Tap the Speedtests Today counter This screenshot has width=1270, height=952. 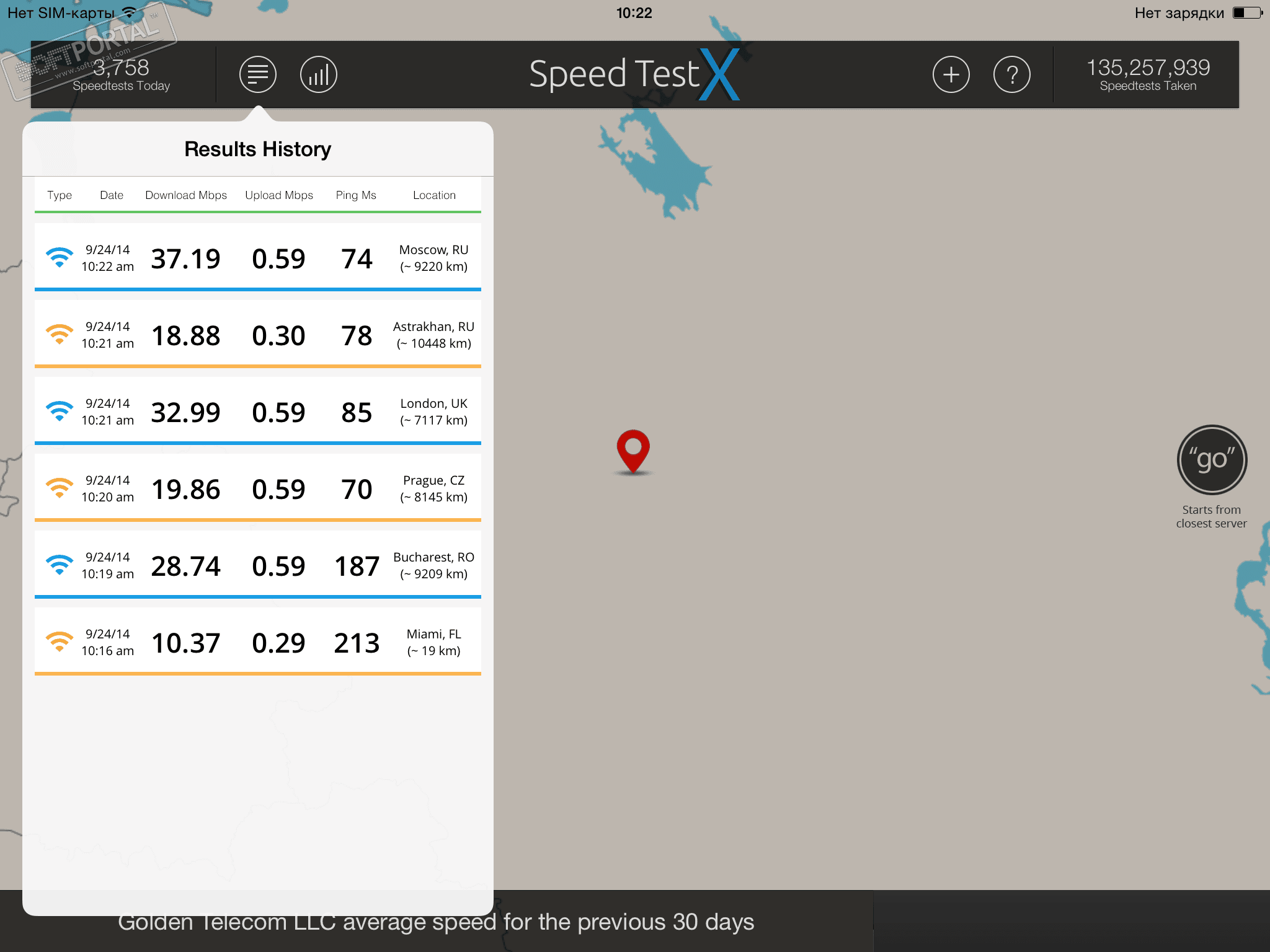(x=122, y=74)
